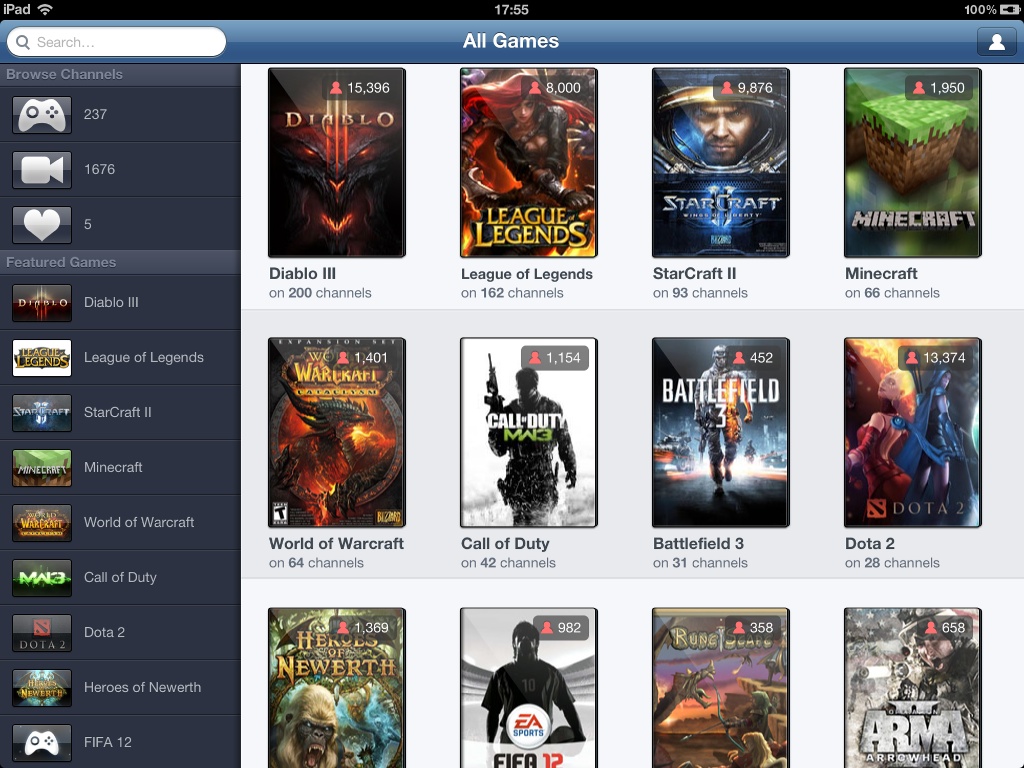Select the League of Legends sidebar icon

point(42,358)
